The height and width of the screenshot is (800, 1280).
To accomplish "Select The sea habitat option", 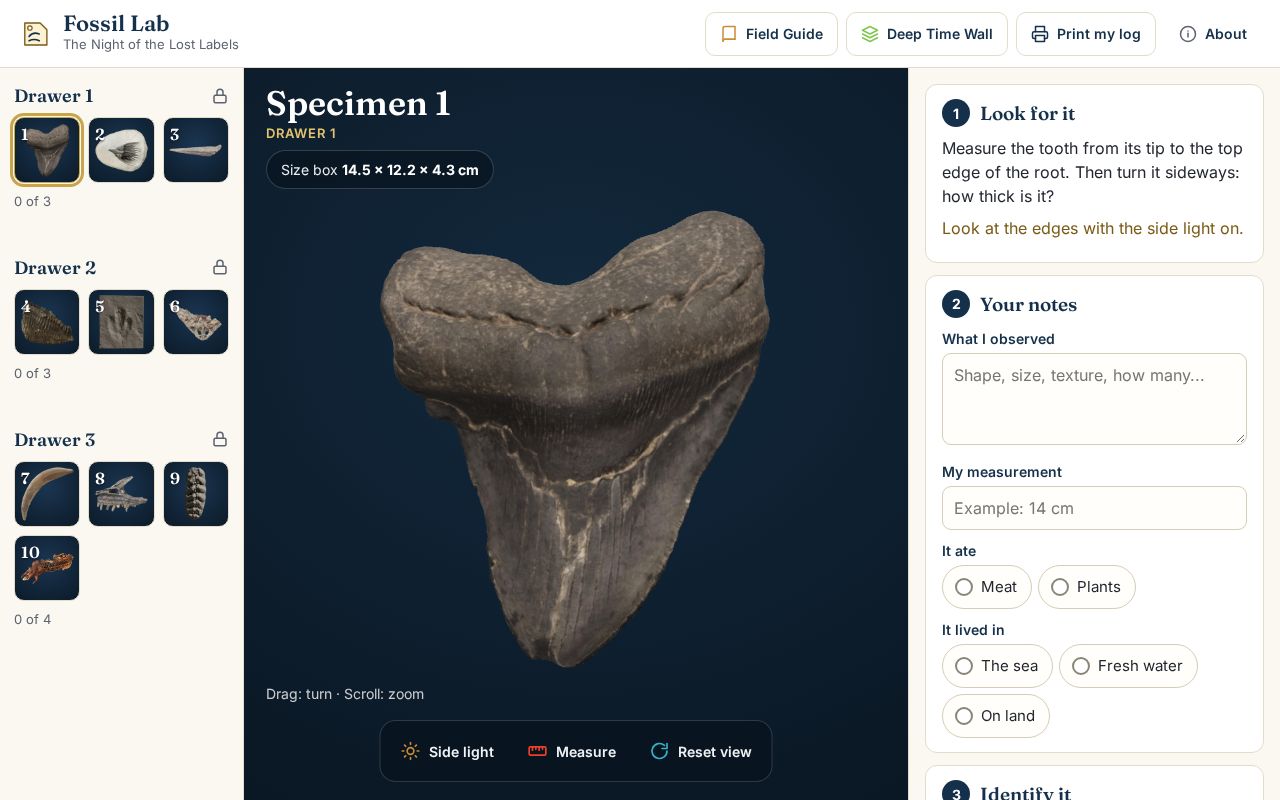I will point(997,666).
